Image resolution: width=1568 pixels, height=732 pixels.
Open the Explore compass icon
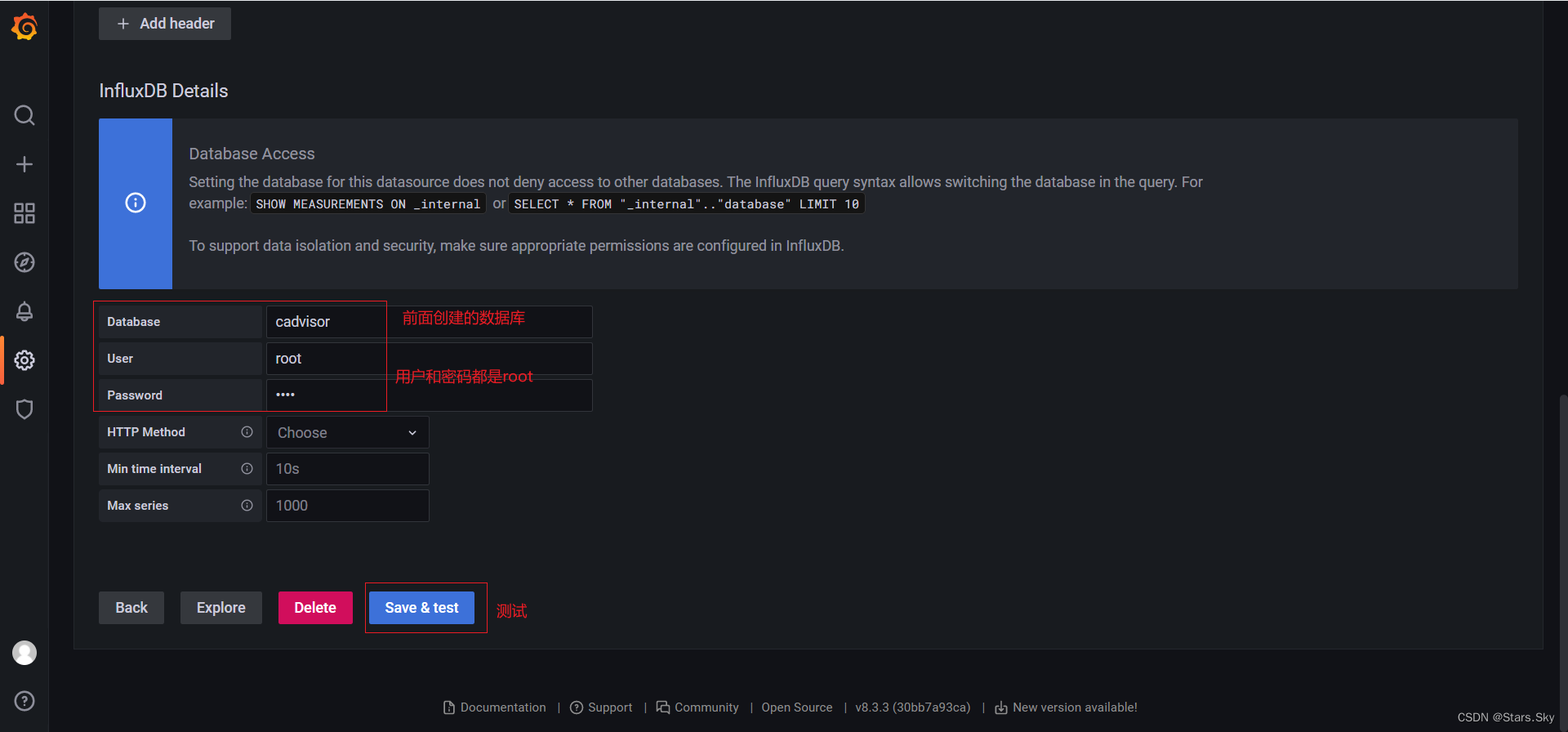click(x=24, y=262)
